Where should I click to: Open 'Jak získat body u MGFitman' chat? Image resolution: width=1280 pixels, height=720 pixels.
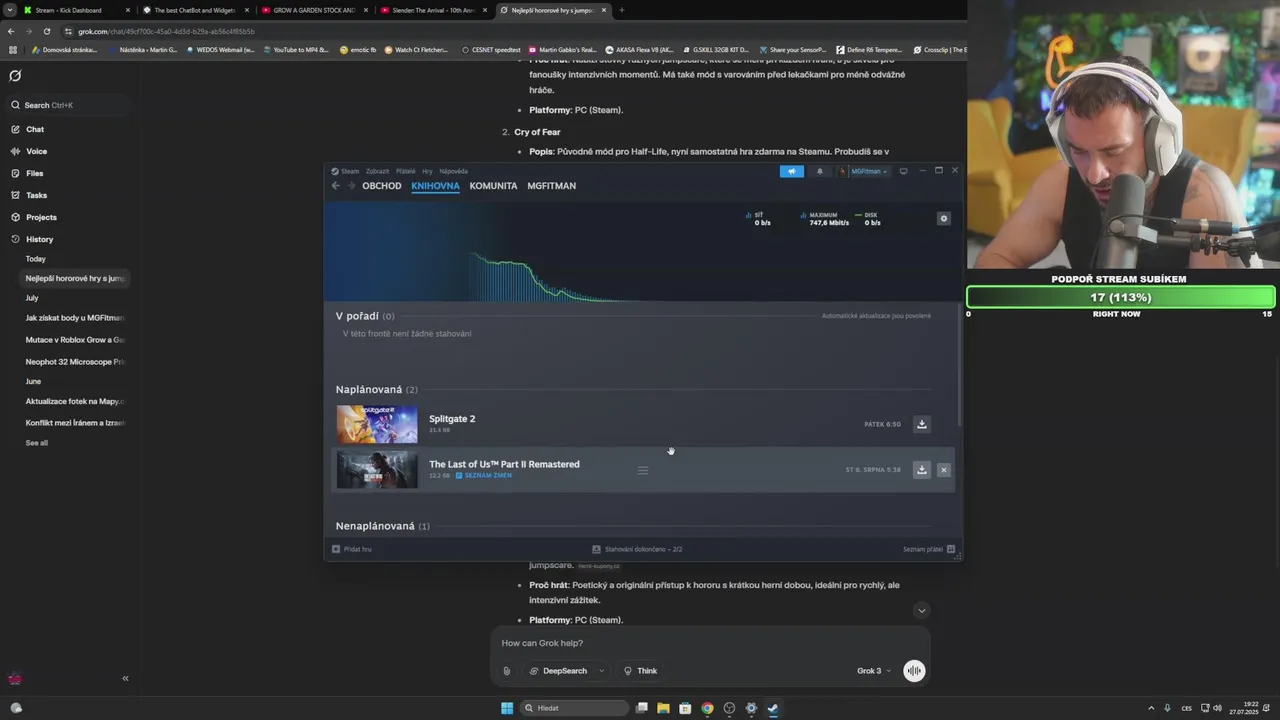pyautogui.click(x=75, y=318)
